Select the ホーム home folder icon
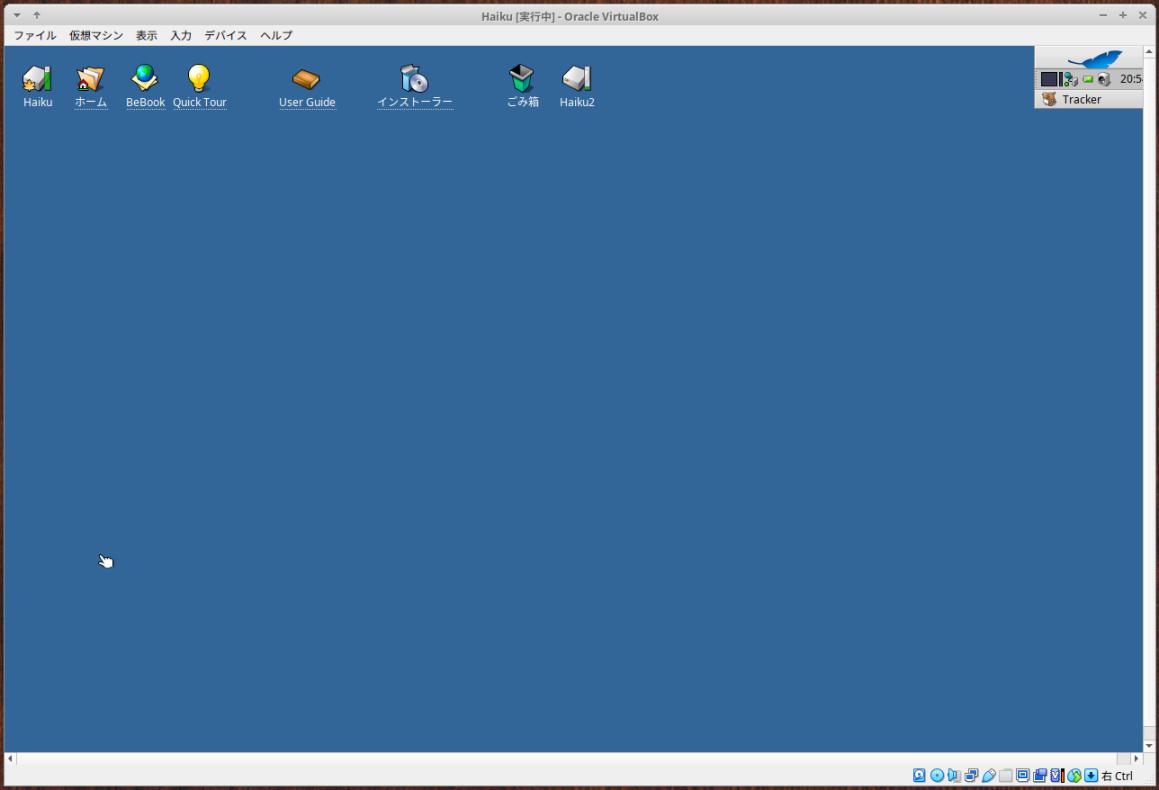The height and width of the screenshot is (790, 1159). pyautogui.click(x=91, y=86)
